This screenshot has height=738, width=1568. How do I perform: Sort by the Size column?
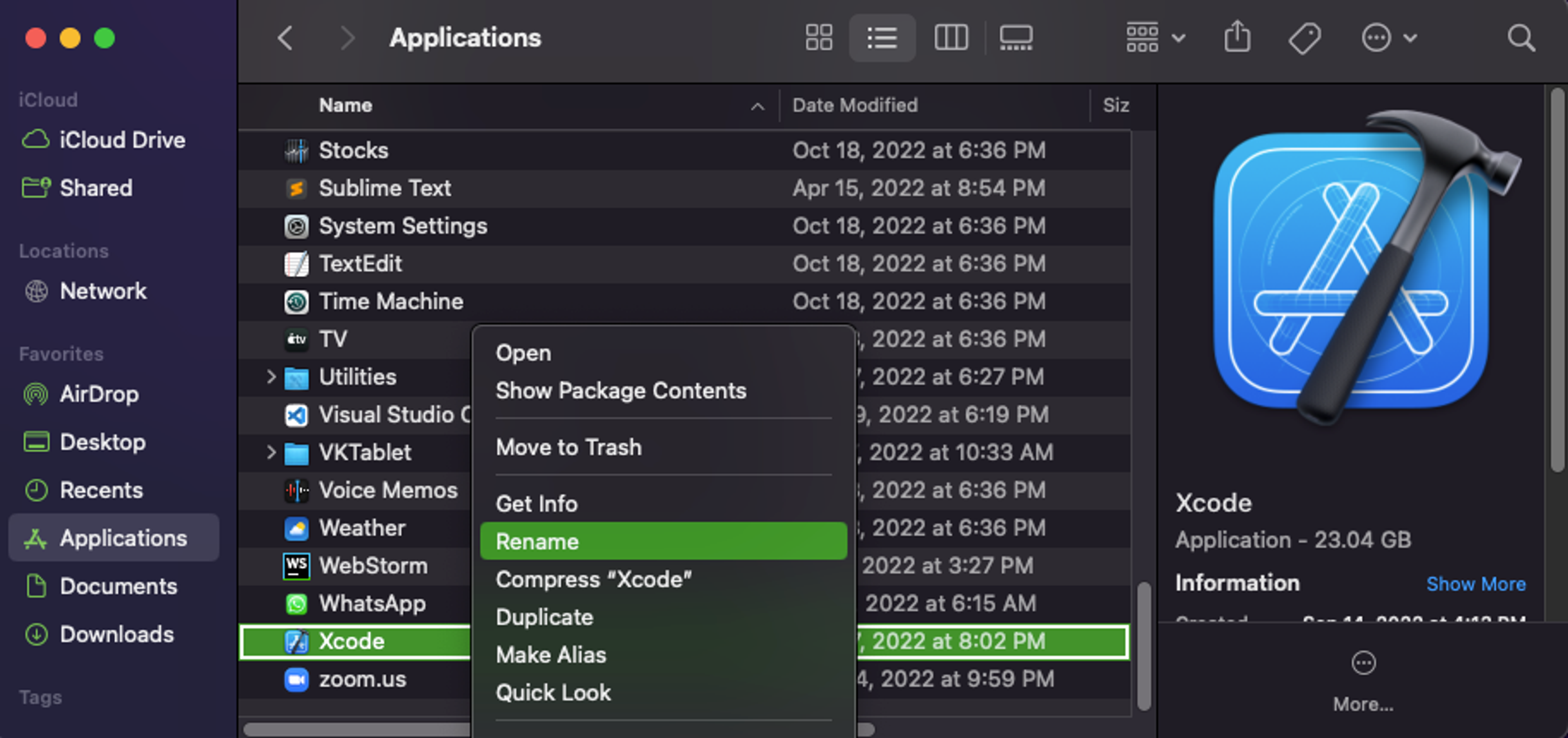click(1116, 105)
